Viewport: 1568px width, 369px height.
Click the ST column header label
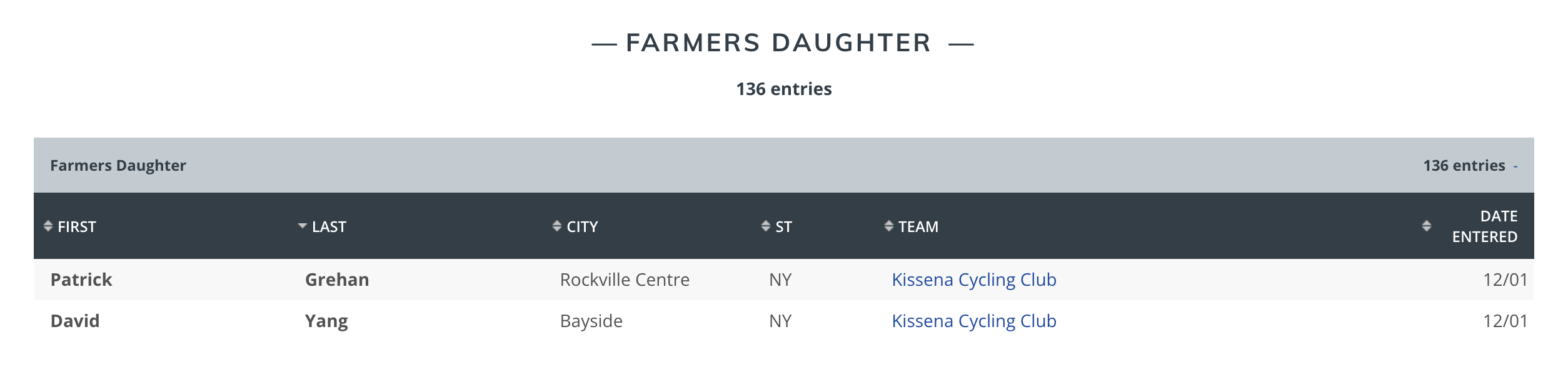click(784, 226)
